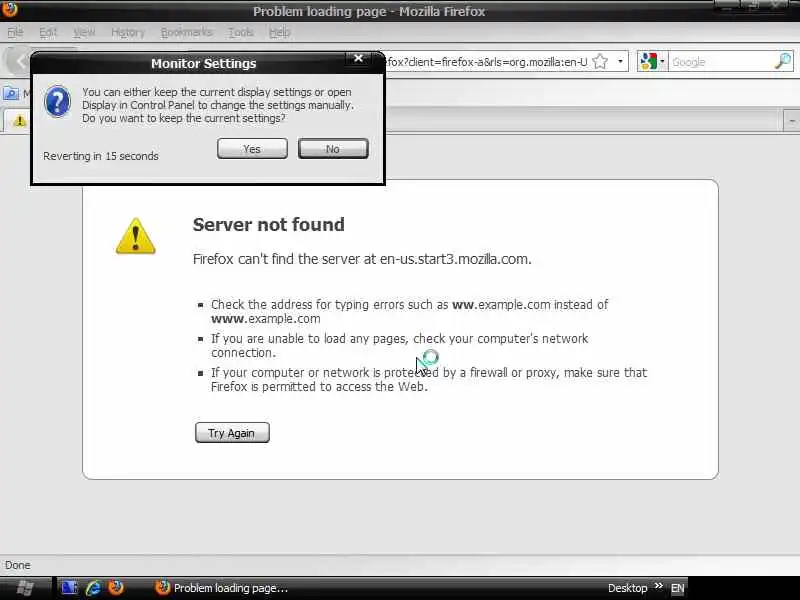
Task: Click the en-us.start3.mozilla.com error line
Action: [x=362, y=259]
